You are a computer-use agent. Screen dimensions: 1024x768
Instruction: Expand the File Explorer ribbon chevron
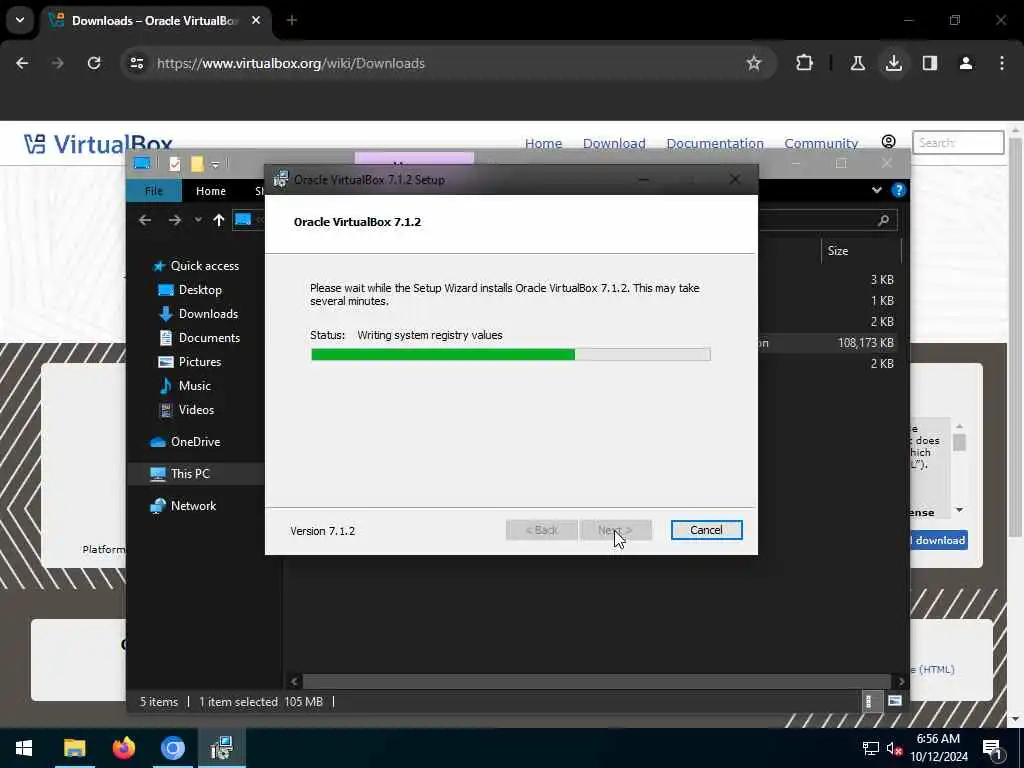(876, 190)
